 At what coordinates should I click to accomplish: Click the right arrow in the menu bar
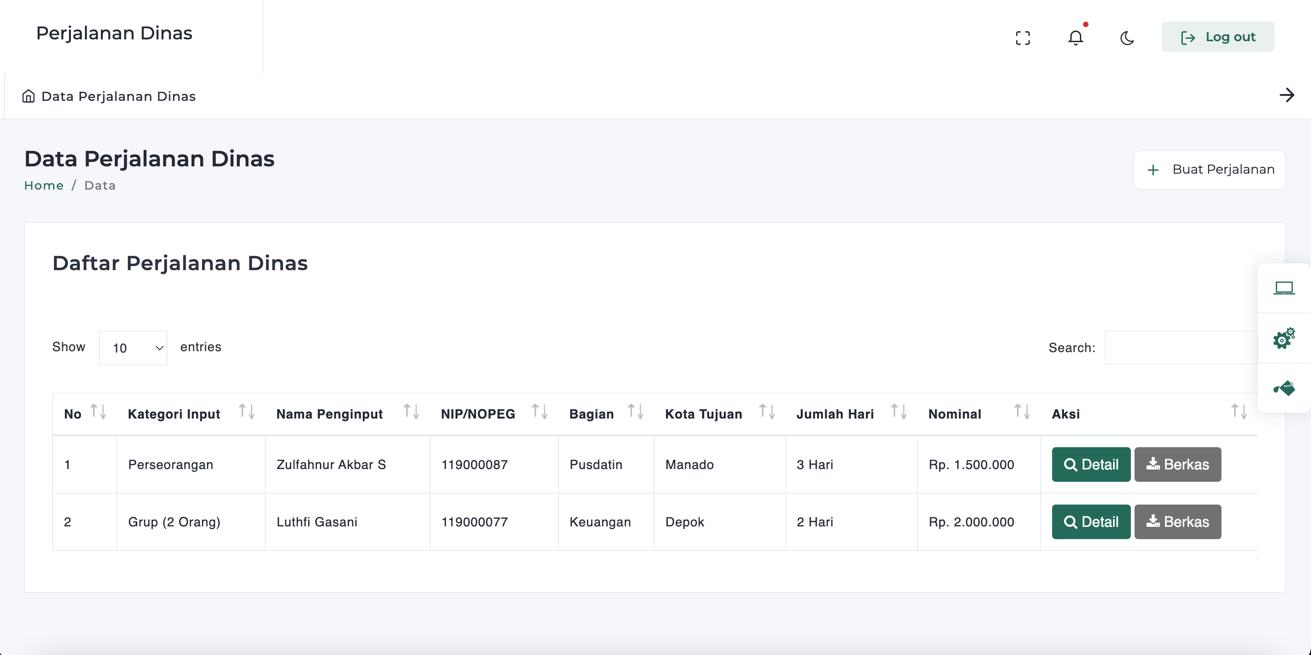[x=1286, y=95]
